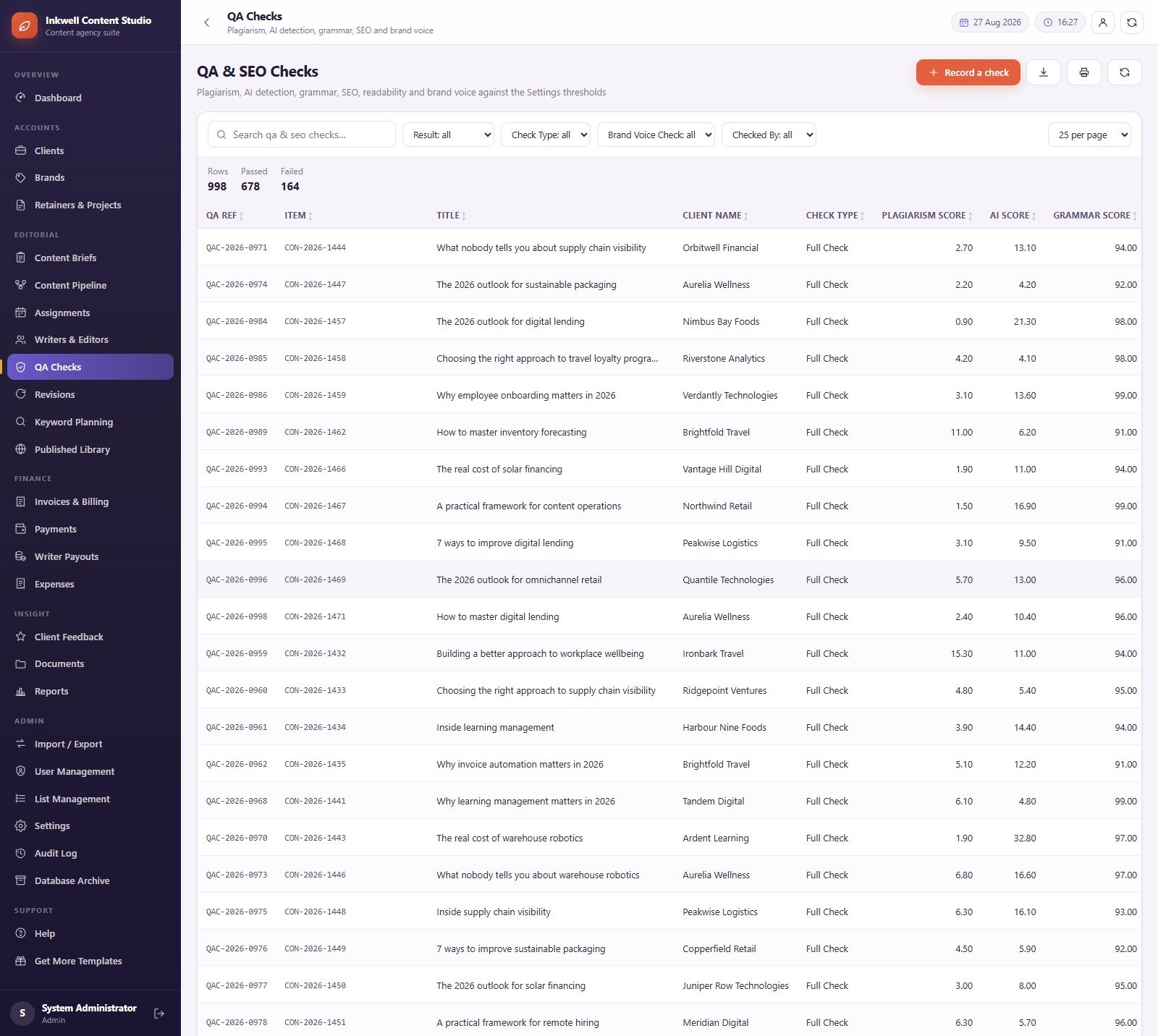
Task: Go to User Management
Action: (x=90, y=771)
